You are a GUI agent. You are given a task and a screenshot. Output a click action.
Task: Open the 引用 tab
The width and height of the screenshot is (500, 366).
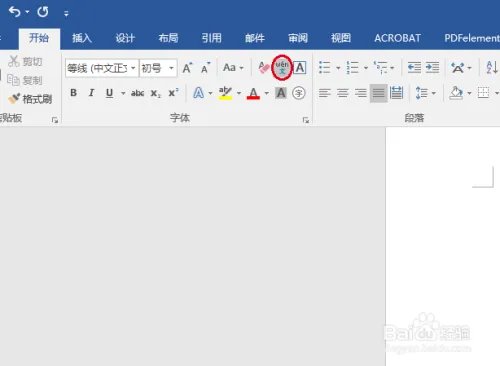(x=211, y=38)
